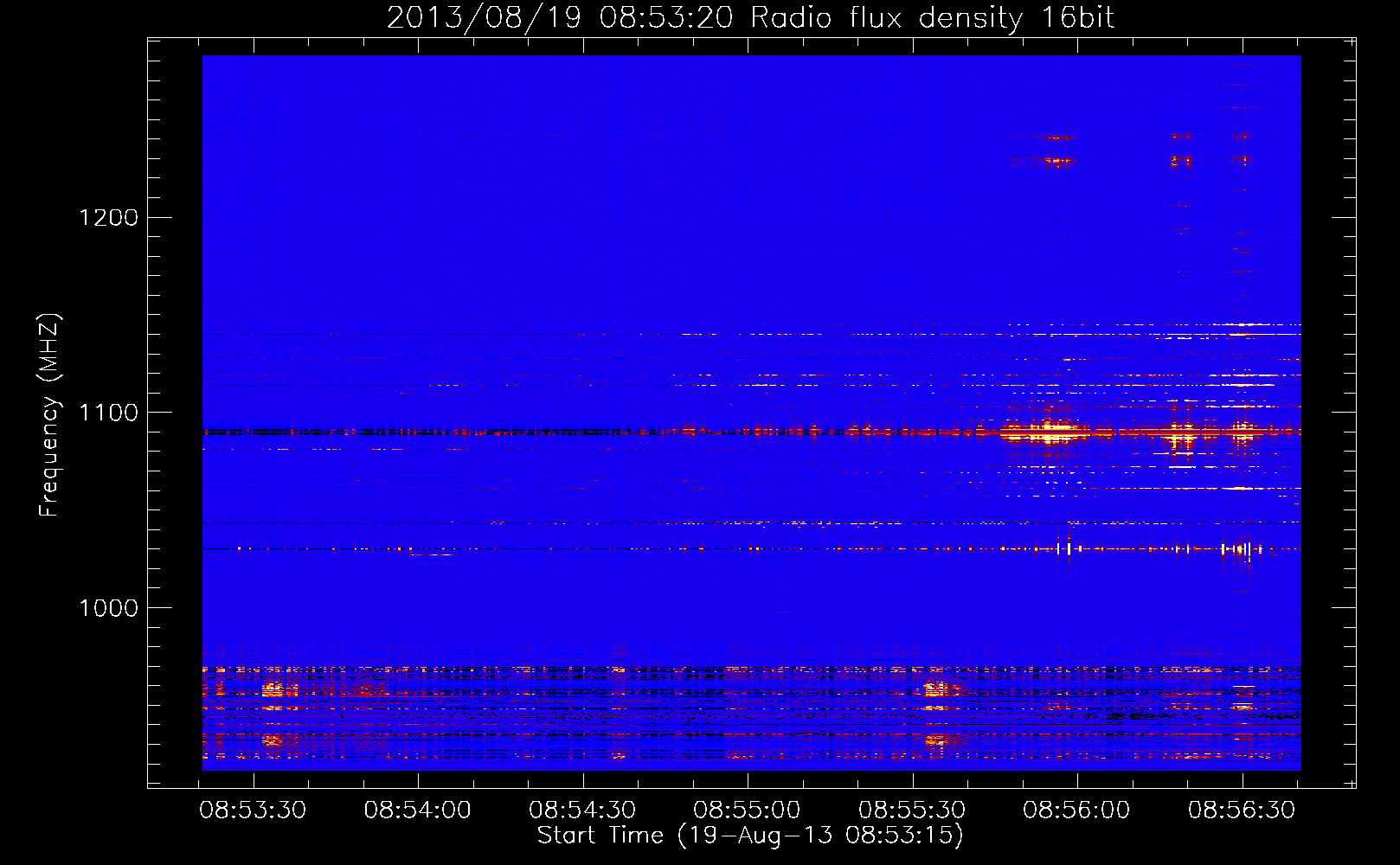This screenshot has width=1400, height=865.
Task: Click the 08:56:00 time tick label
Action: pyautogui.click(x=1076, y=811)
